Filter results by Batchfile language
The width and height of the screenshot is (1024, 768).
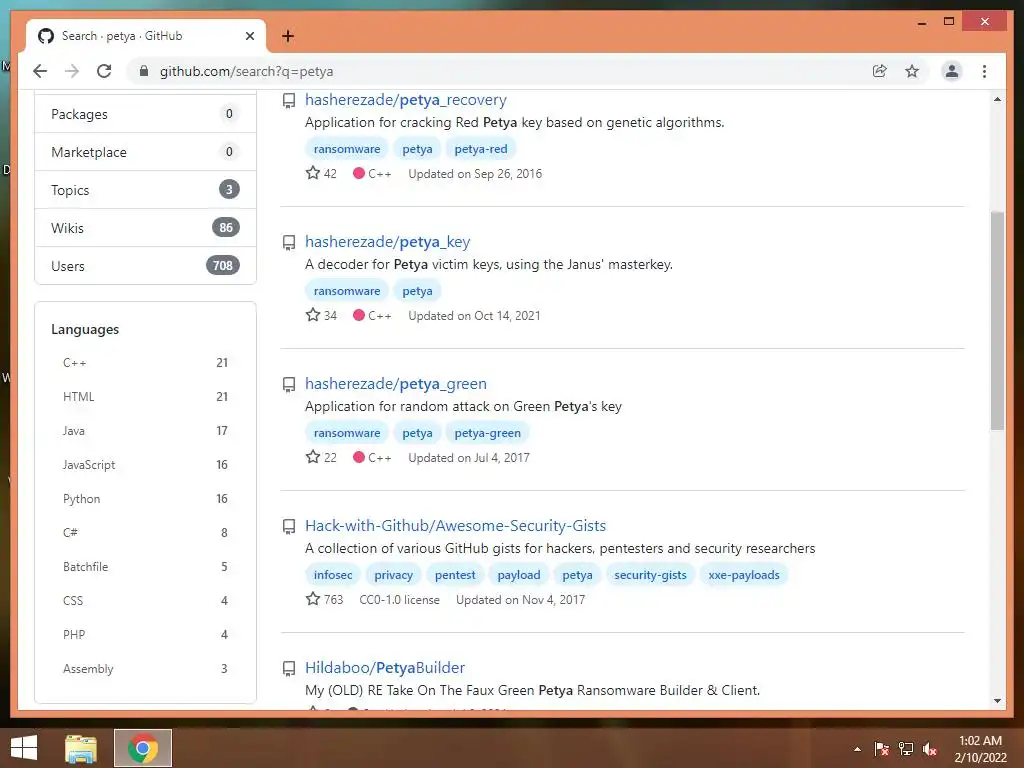point(145,566)
